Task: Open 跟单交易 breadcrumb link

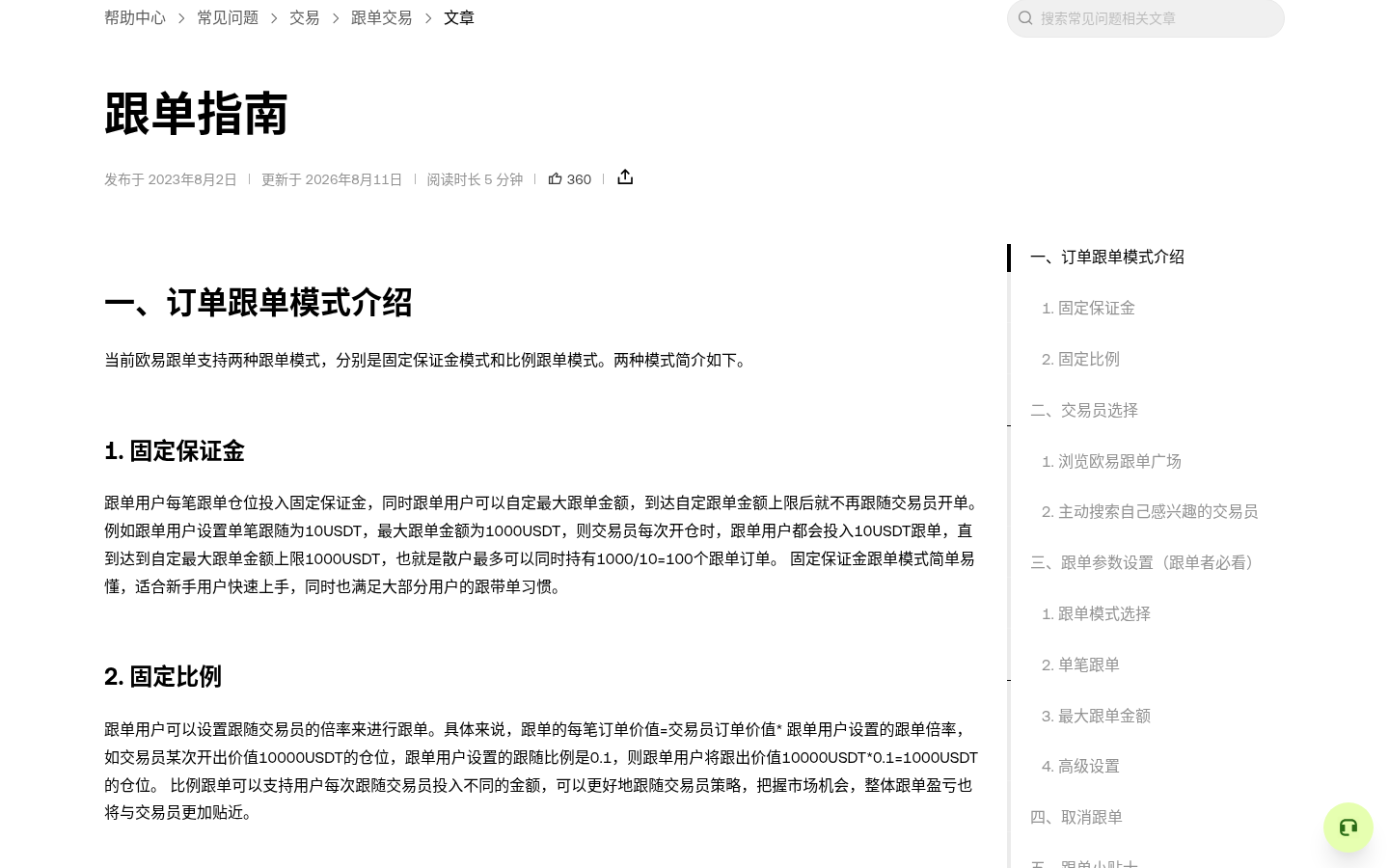Action: point(382,17)
